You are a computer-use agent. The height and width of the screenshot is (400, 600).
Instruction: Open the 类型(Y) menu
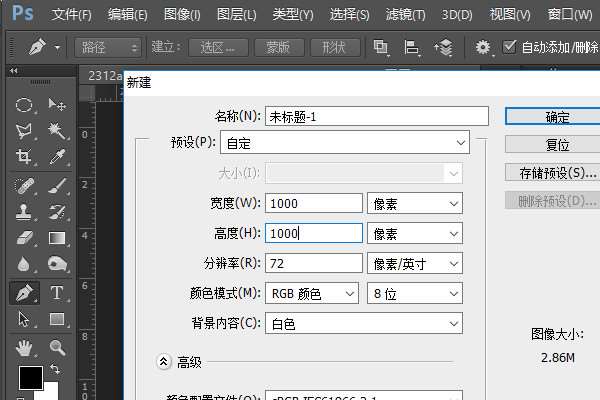(293, 15)
